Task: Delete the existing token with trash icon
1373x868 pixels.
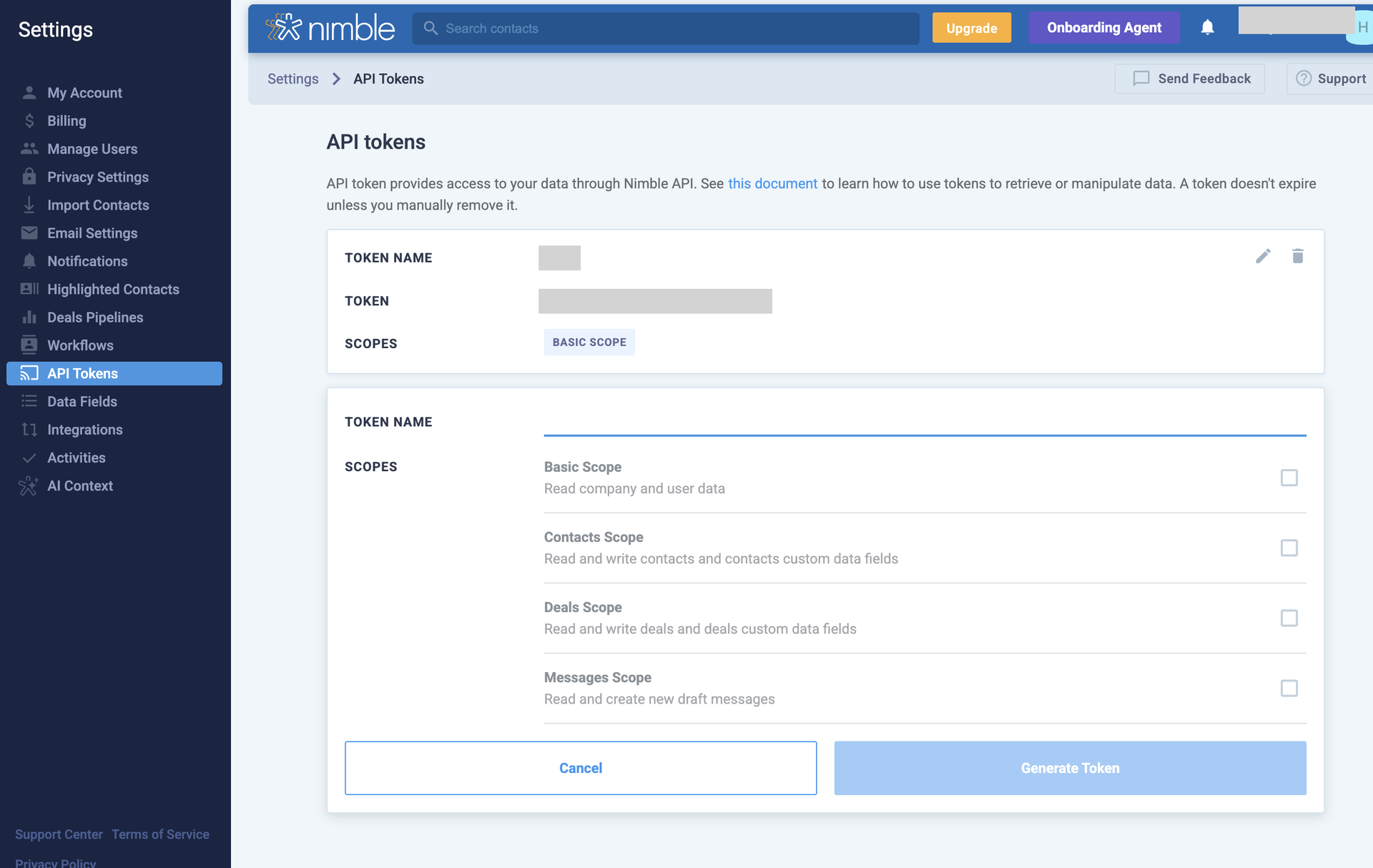Action: click(1298, 256)
